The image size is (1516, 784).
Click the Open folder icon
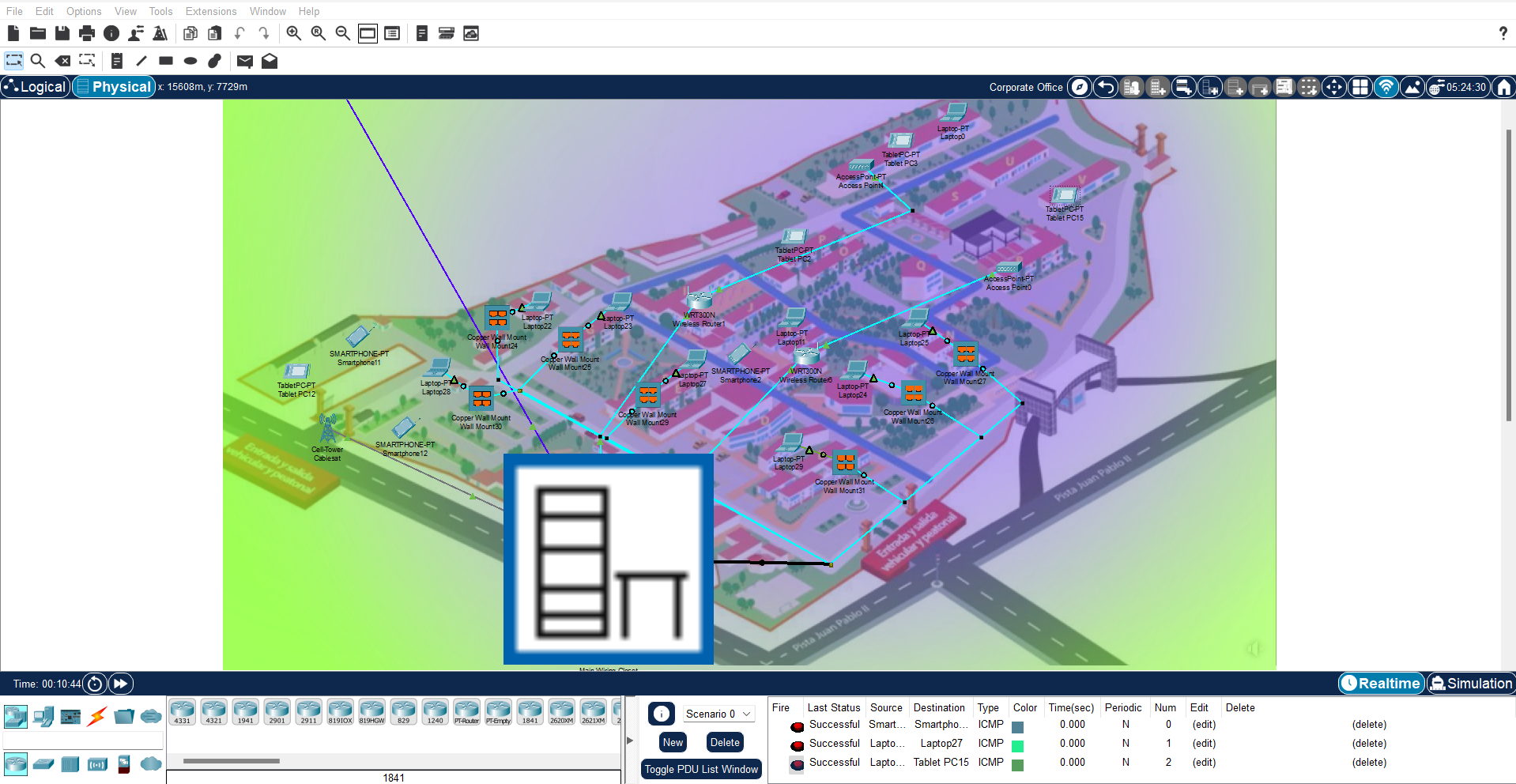(x=37, y=33)
